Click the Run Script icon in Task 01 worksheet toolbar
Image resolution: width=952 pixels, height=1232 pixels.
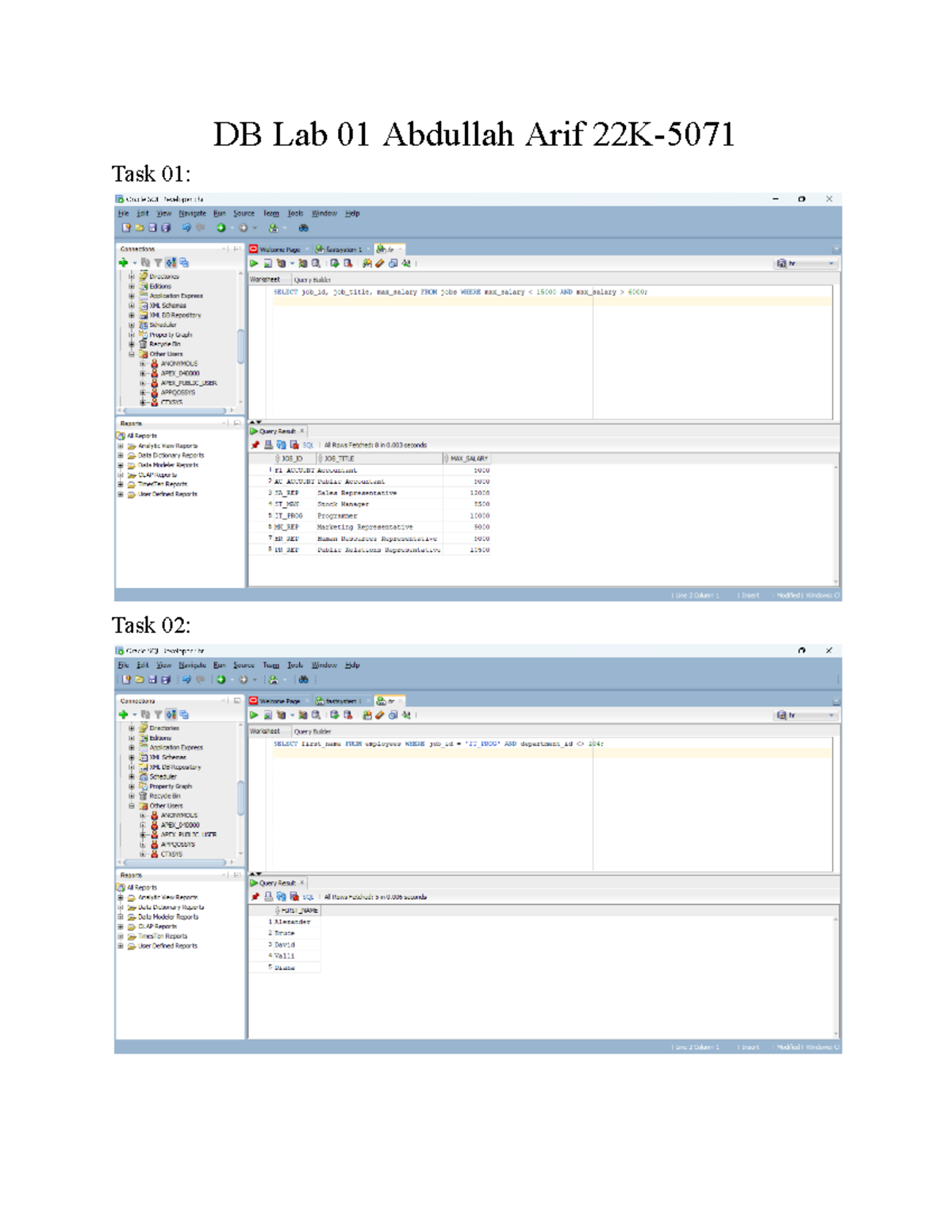point(267,263)
